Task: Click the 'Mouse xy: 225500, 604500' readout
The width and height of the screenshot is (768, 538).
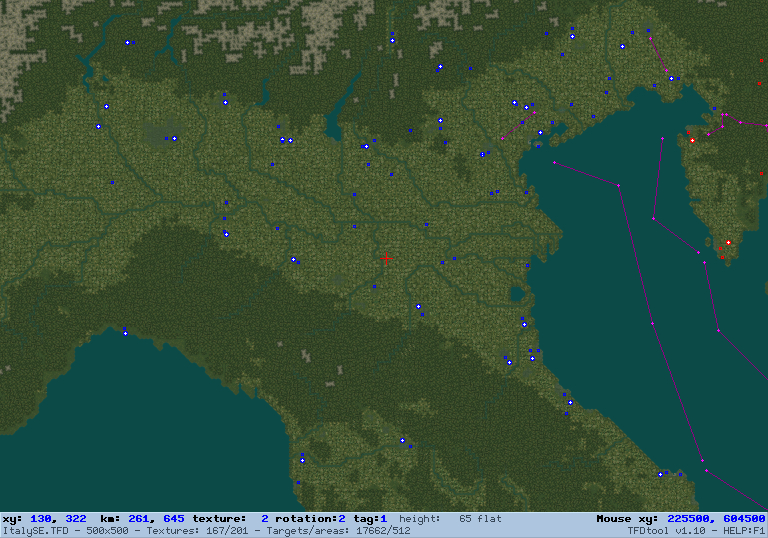Action: 680,519
